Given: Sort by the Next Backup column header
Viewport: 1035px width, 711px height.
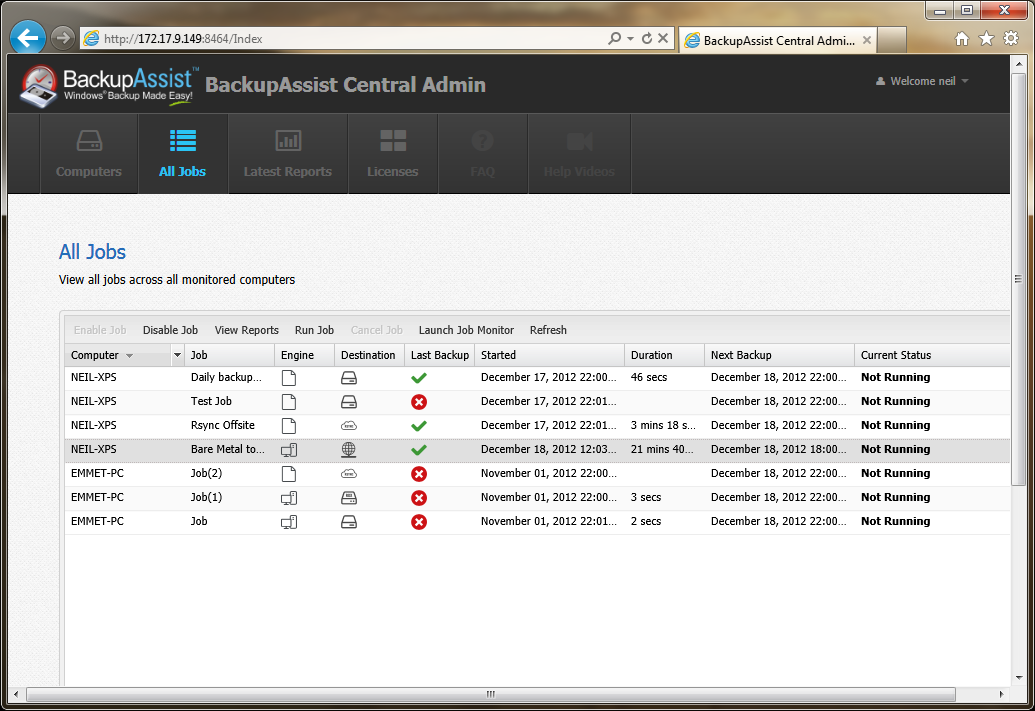Looking at the screenshot, I should click(x=780, y=355).
